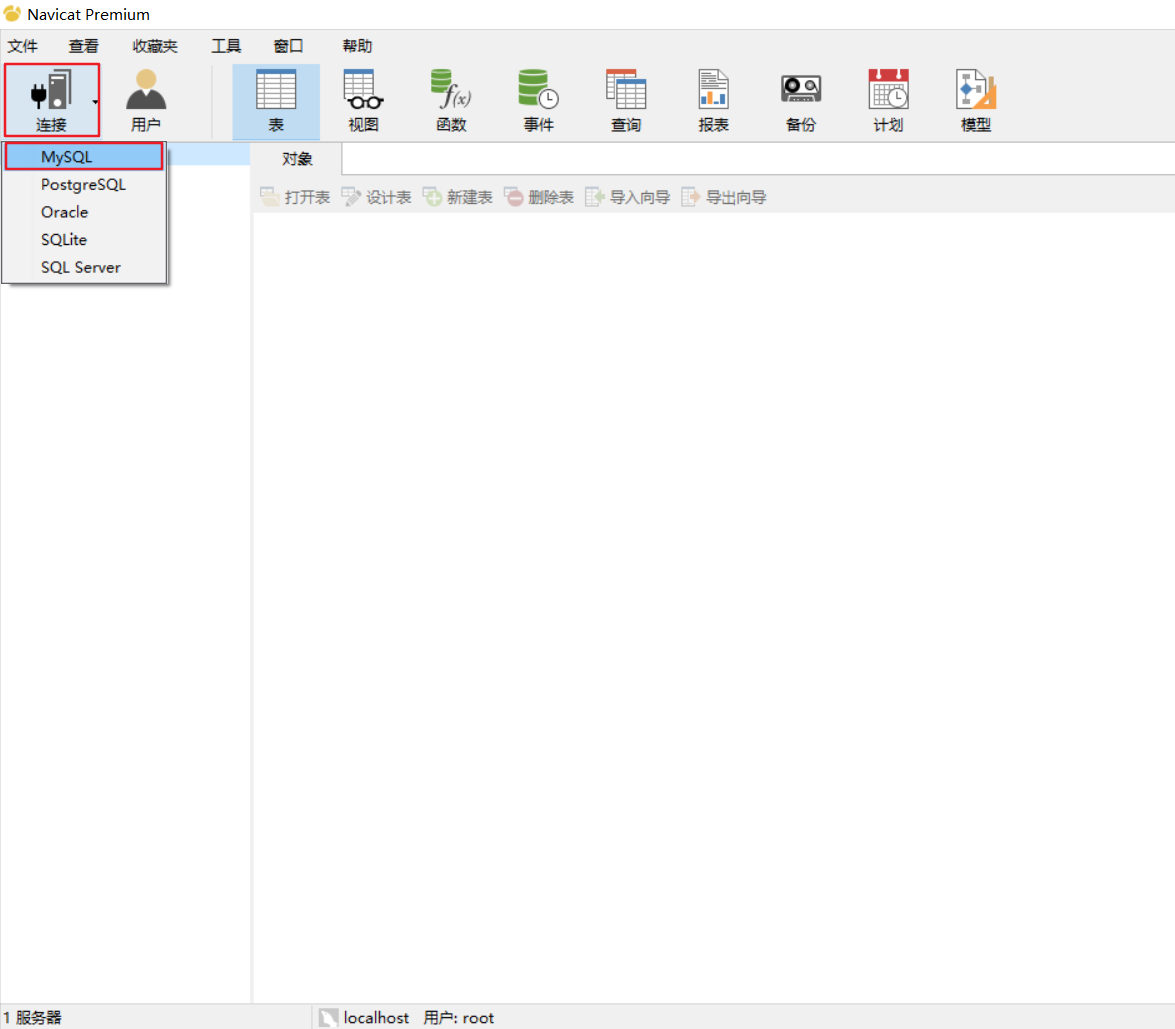Click the 新建表 (New Table) button
This screenshot has height=1029, width=1175.
click(x=458, y=197)
